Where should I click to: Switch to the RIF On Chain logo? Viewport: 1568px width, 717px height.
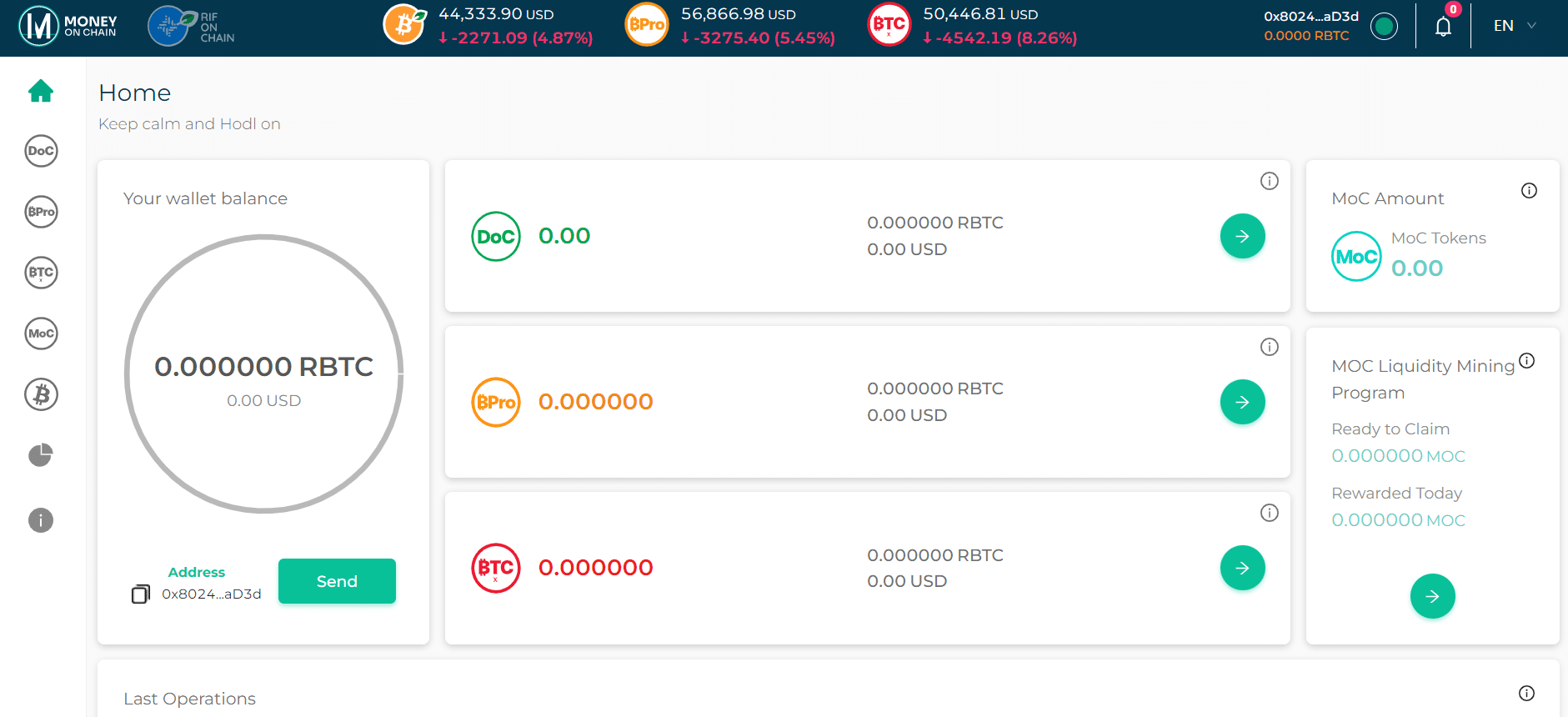(192, 27)
